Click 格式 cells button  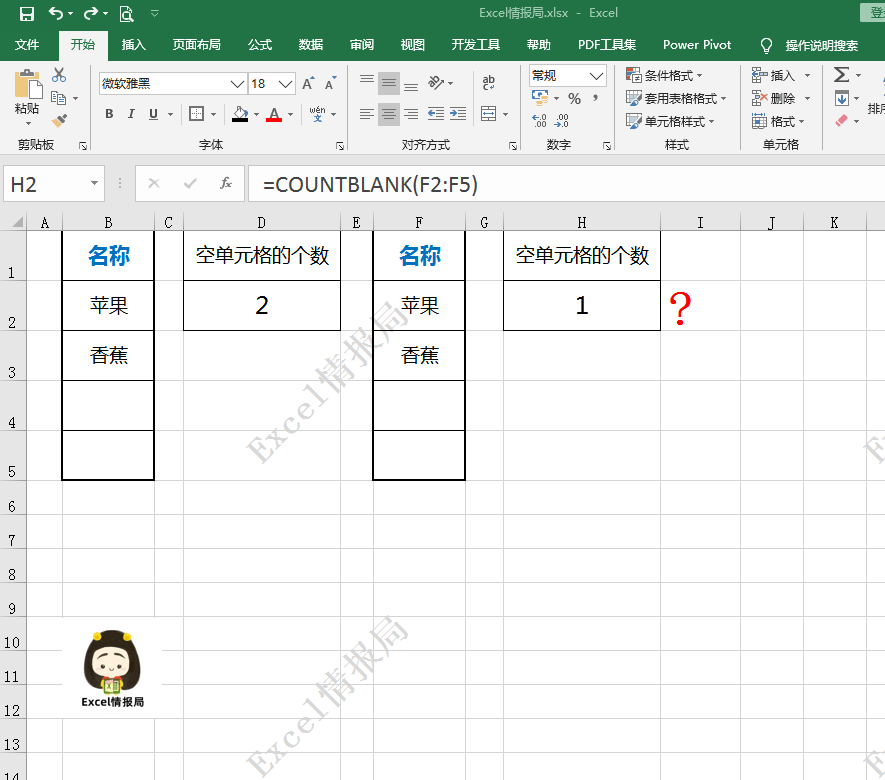(x=778, y=121)
